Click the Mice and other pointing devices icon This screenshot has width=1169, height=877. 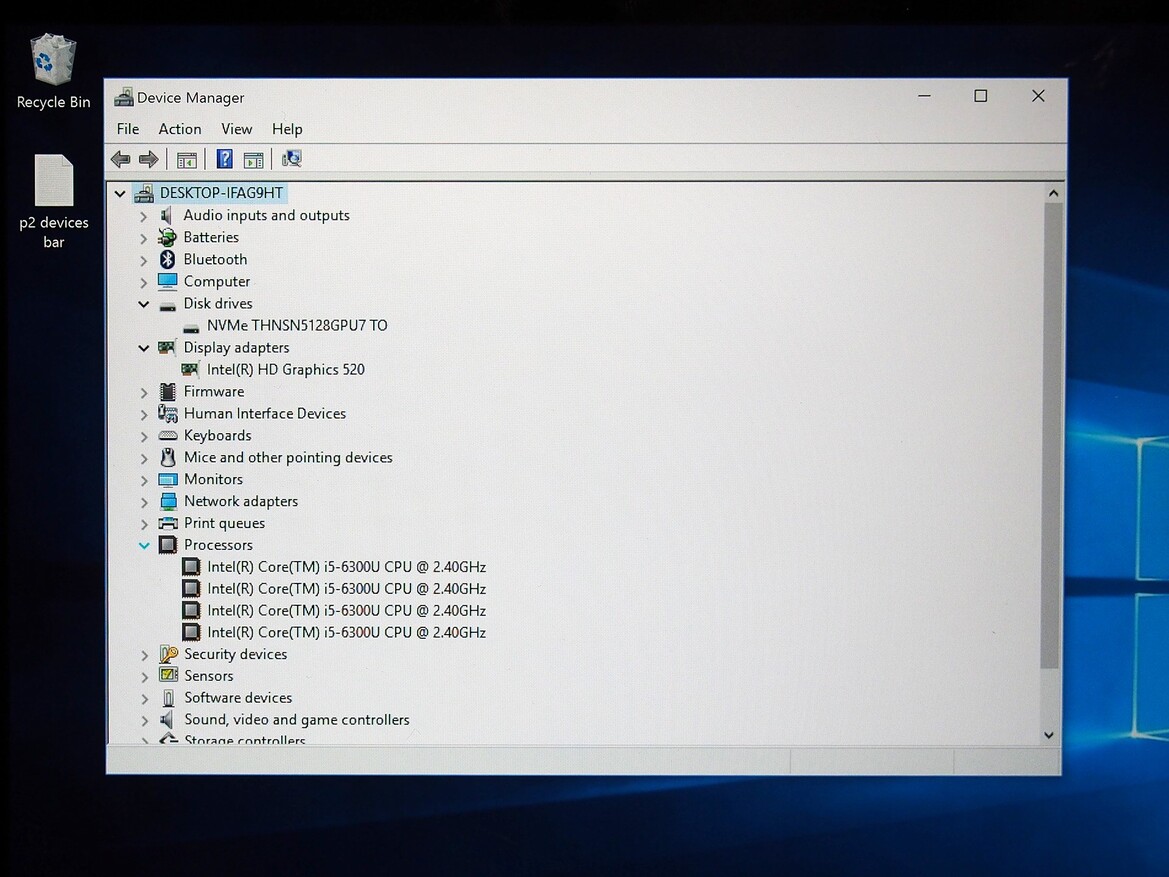point(168,457)
